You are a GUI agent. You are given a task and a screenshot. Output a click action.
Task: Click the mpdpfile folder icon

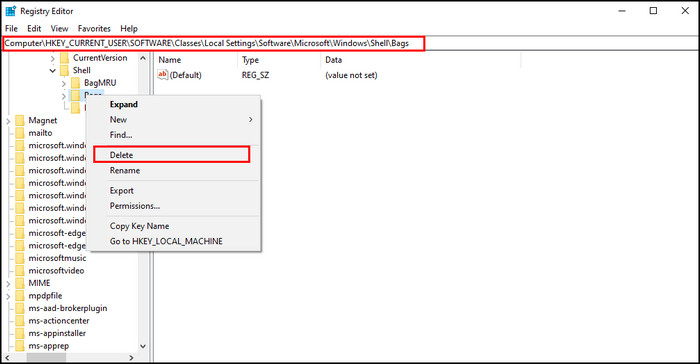(x=20, y=296)
